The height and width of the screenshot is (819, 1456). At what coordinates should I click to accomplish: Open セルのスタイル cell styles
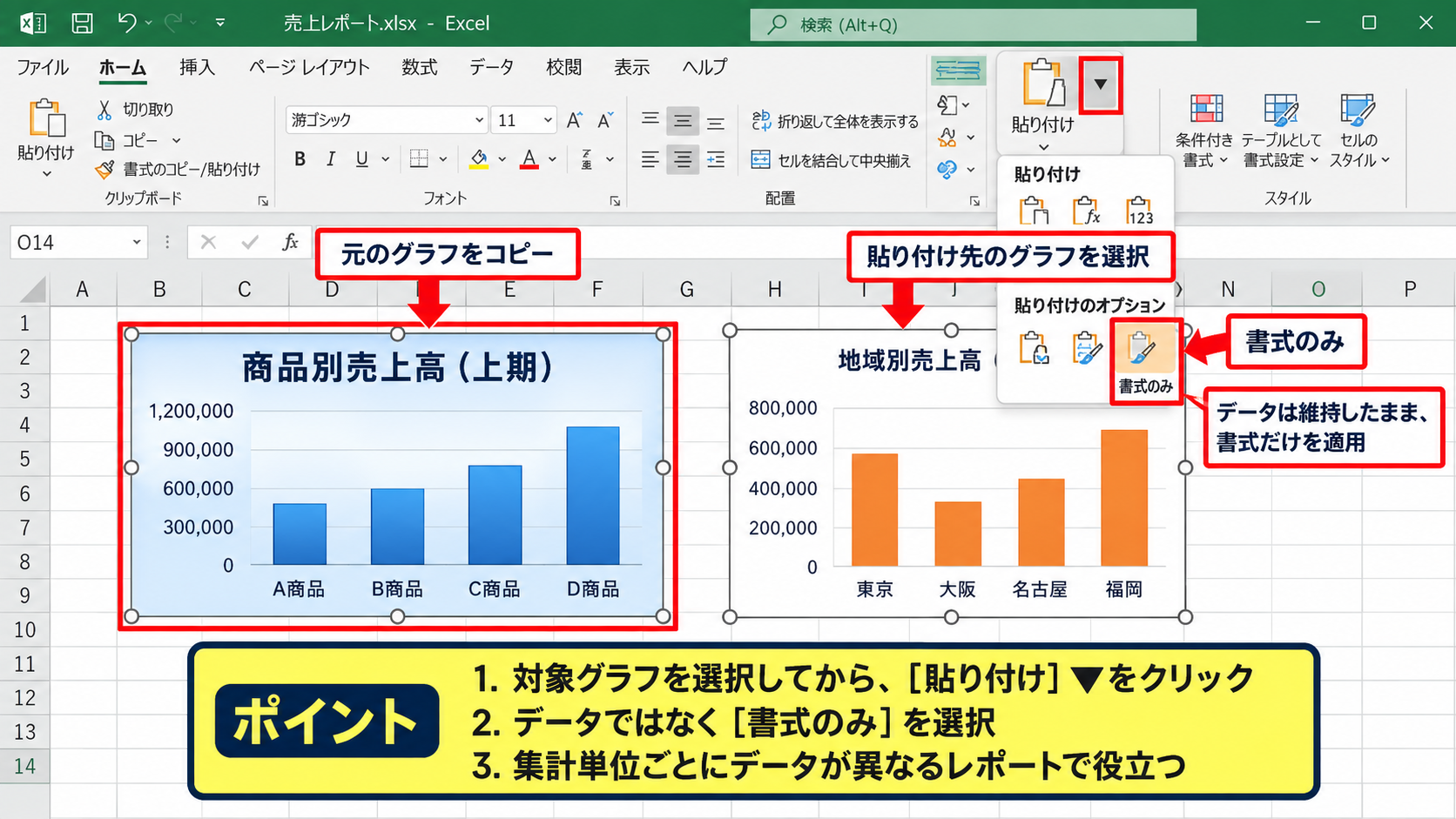[x=1358, y=131]
